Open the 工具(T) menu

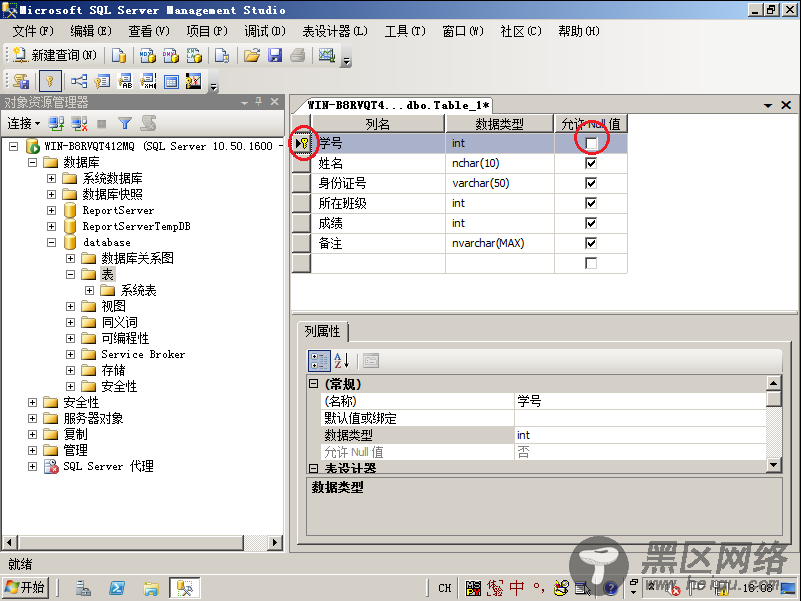coord(405,31)
